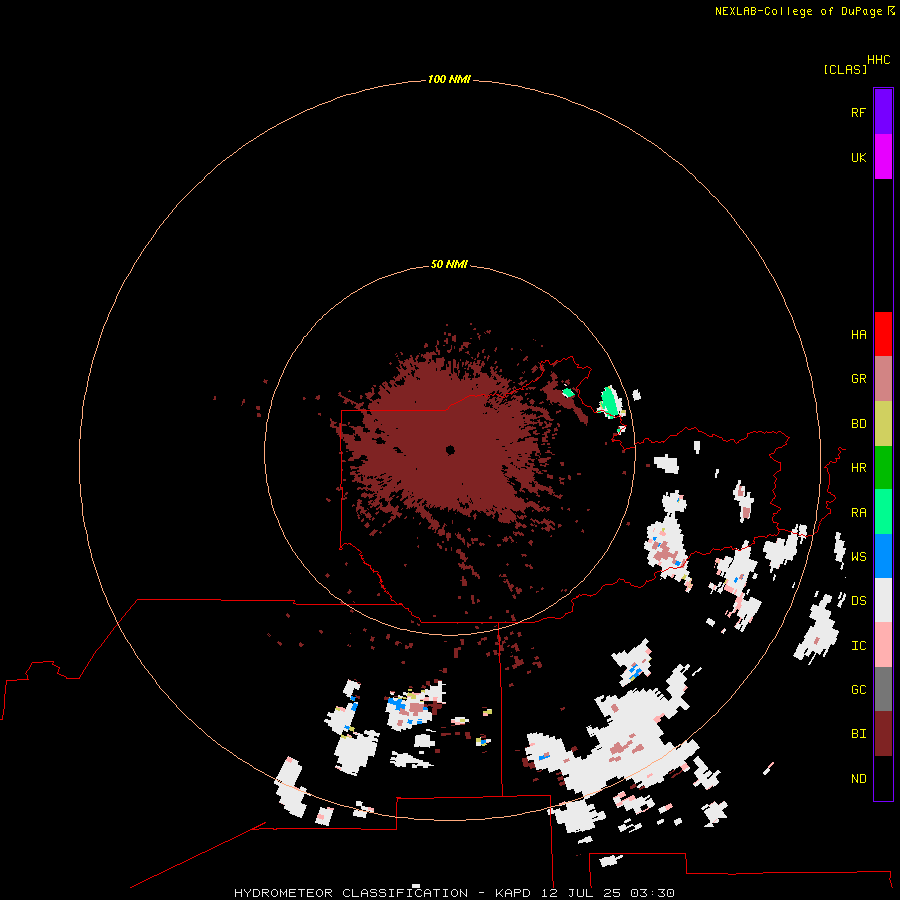
Task: Click the RF purple legend swatch
Action: 883,112
